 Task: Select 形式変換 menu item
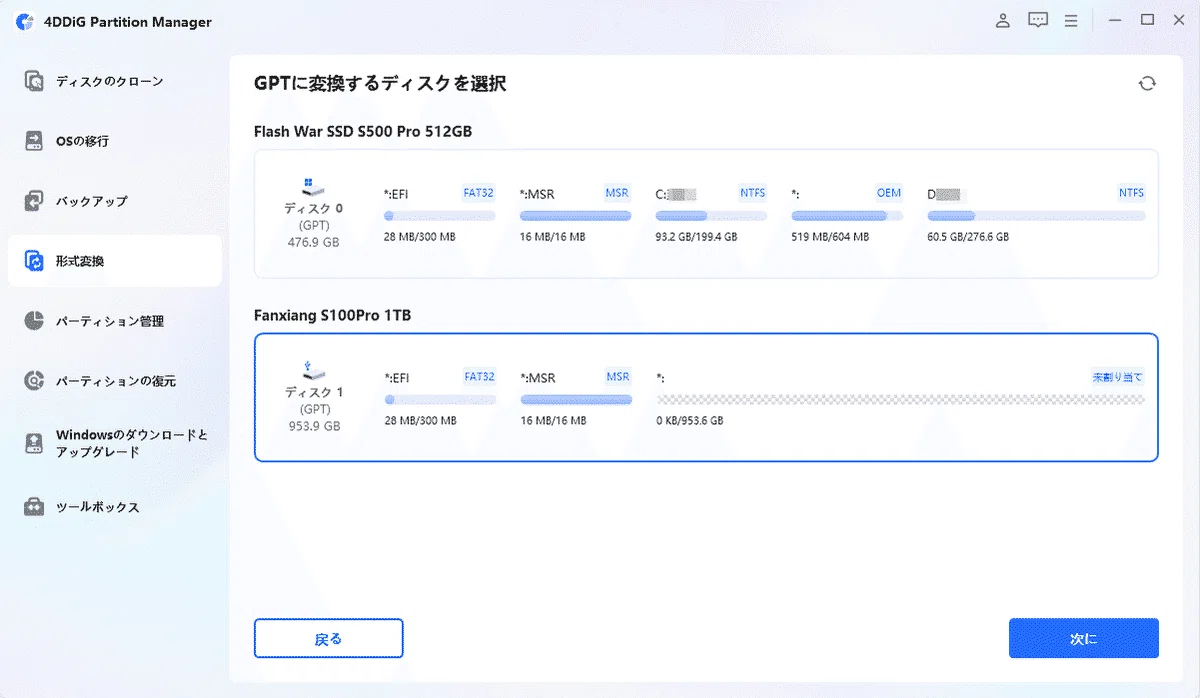(x=115, y=261)
